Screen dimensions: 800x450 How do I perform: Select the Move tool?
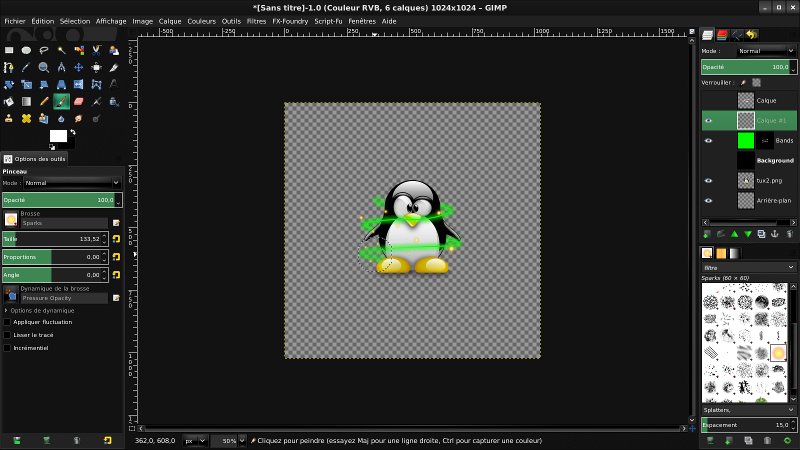pyautogui.click(x=79, y=67)
